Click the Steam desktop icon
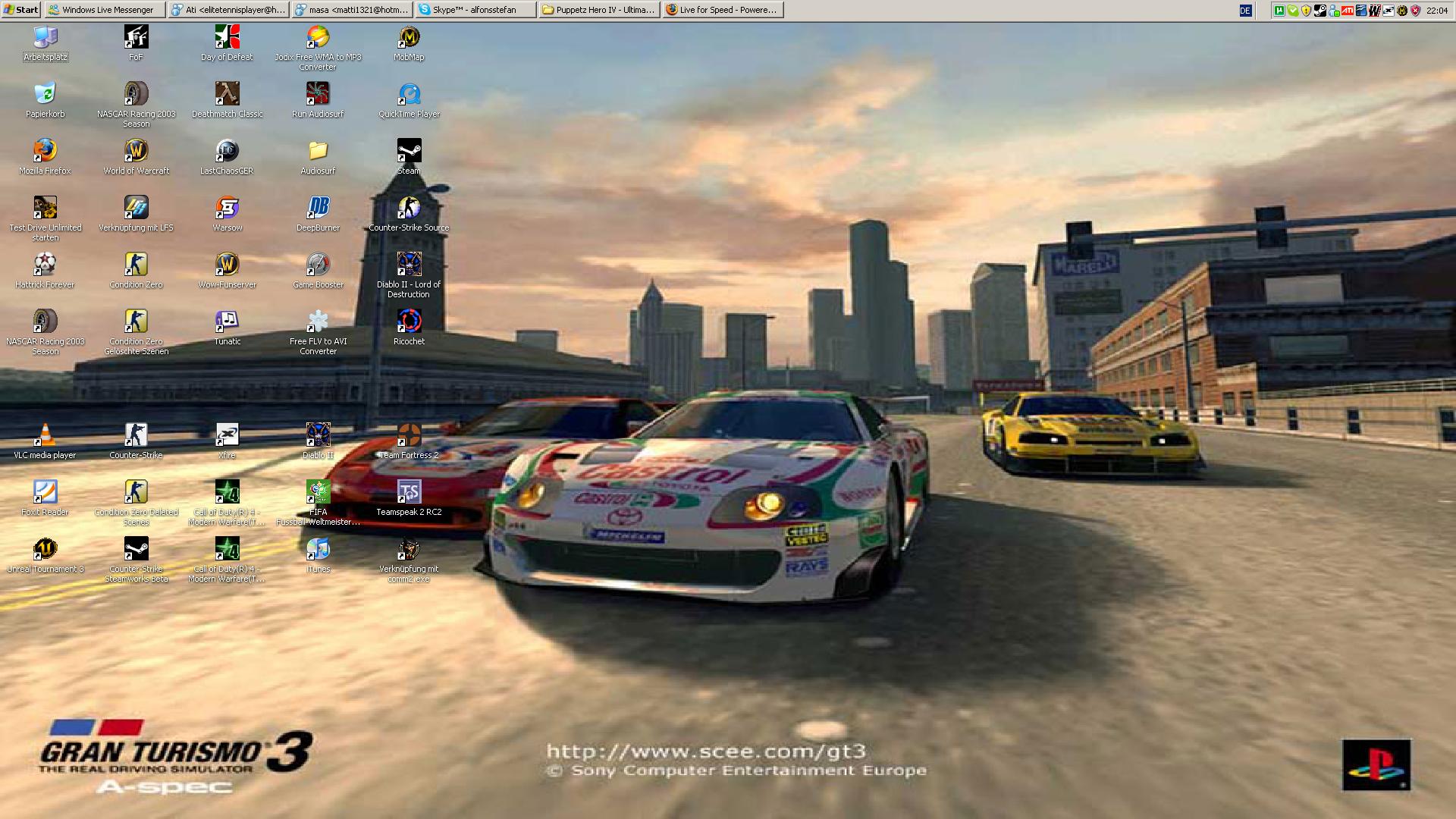 click(409, 151)
